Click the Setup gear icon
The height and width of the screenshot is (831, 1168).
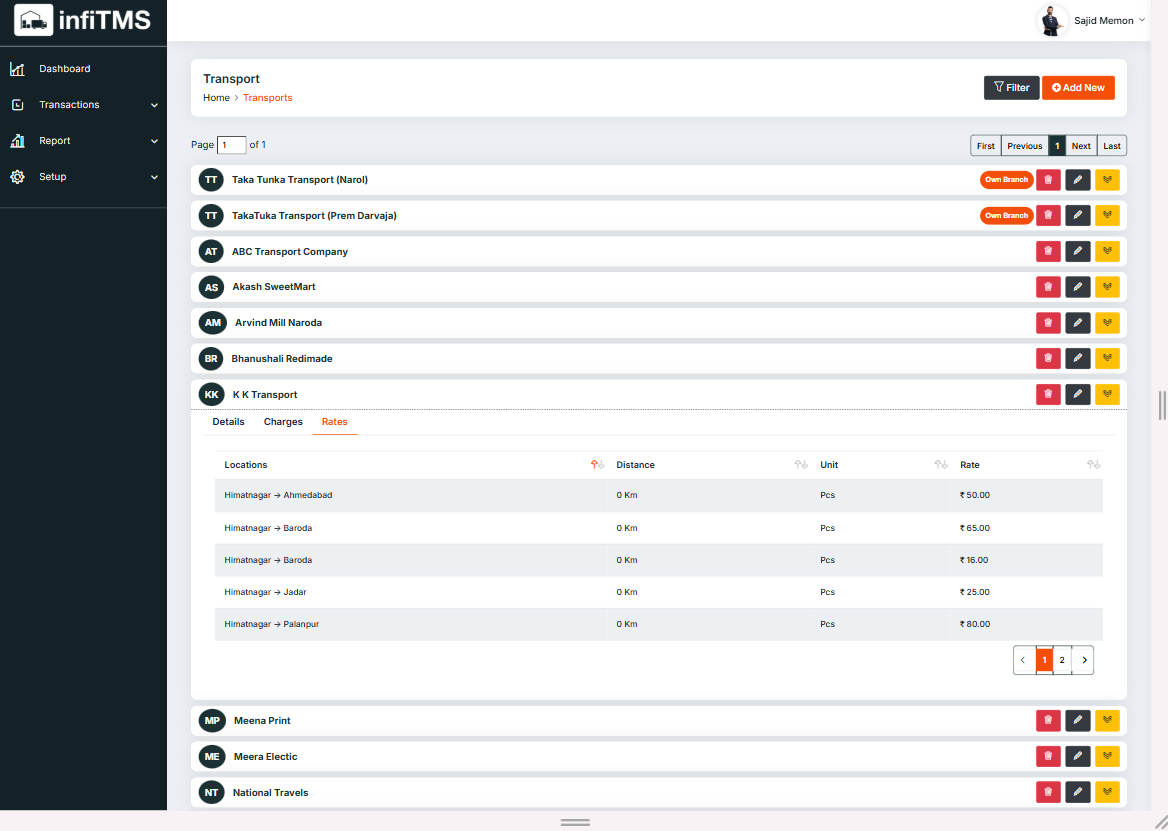click(17, 177)
